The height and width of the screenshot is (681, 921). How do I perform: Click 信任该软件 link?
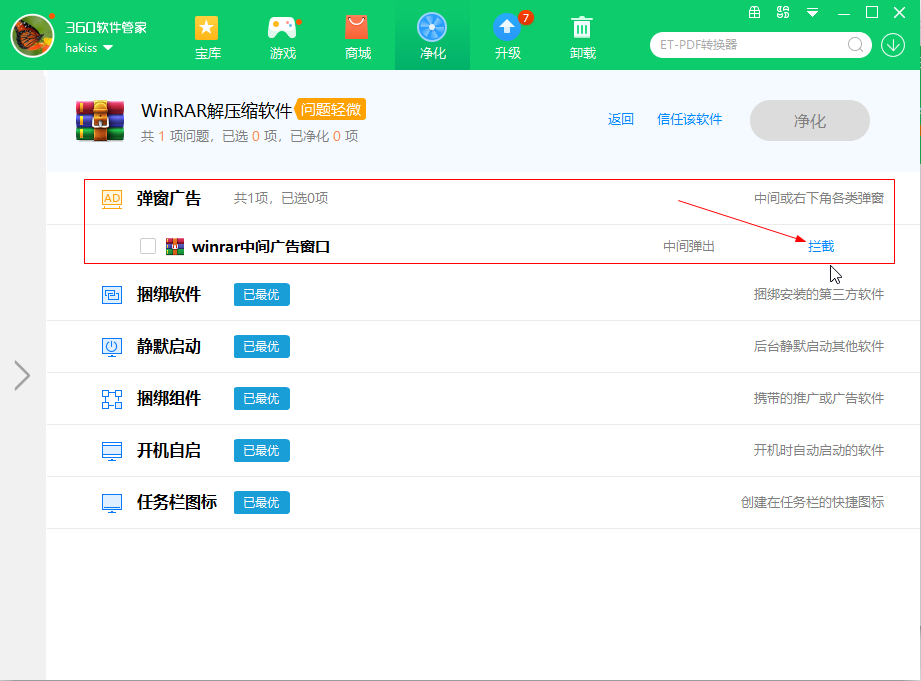coord(690,119)
